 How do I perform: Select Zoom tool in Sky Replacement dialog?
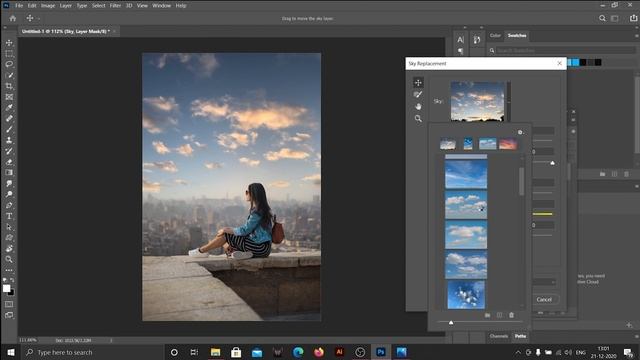click(x=418, y=119)
